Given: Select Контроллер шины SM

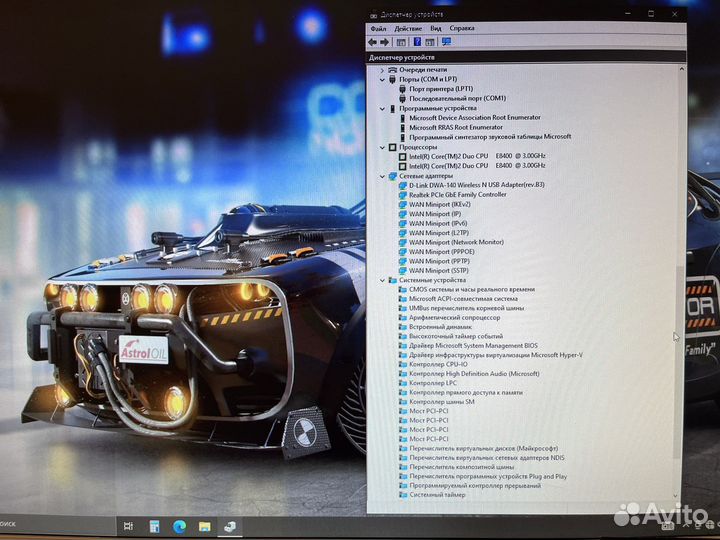Looking at the screenshot, I should pyautogui.click(x=442, y=402).
